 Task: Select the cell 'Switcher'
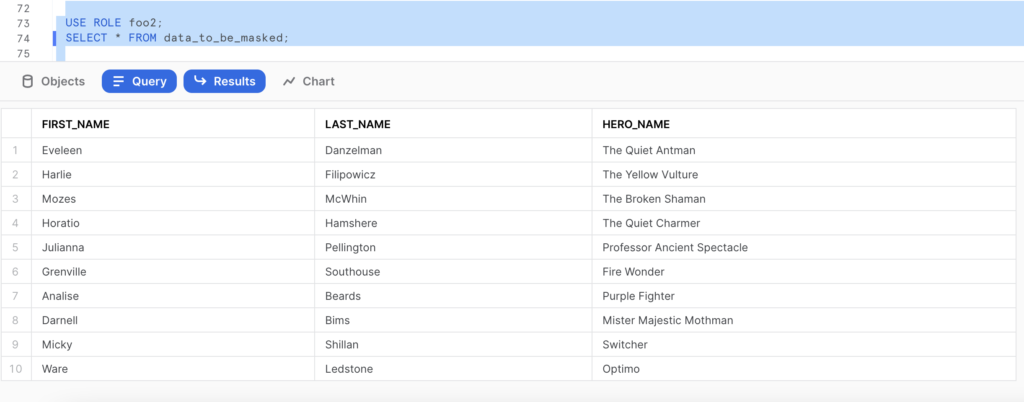pyautogui.click(x=804, y=345)
